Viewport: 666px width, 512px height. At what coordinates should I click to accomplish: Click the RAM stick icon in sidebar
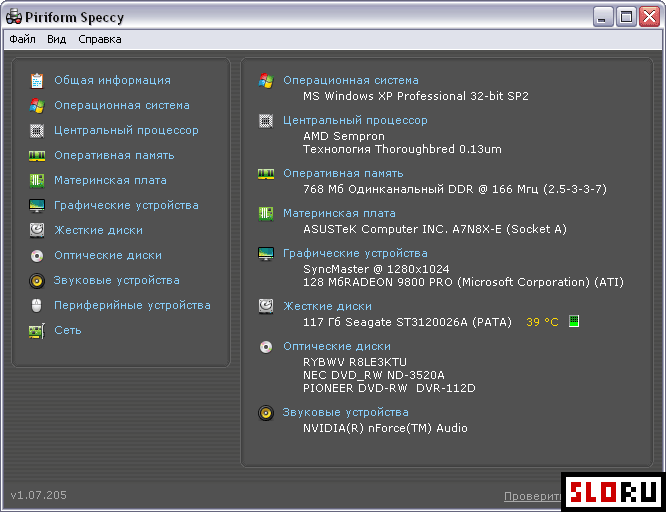click(37, 156)
